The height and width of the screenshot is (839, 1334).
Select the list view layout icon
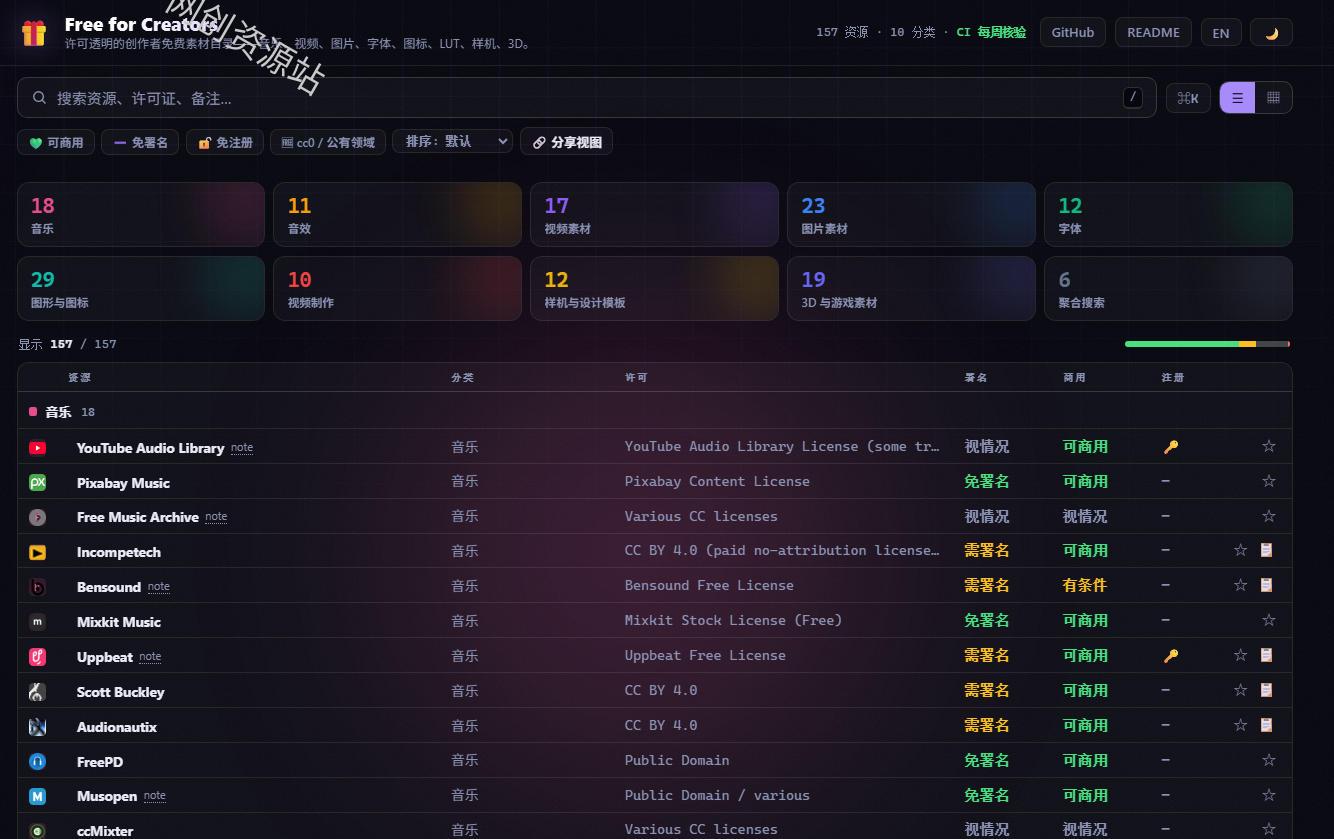[x=1237, y=98]
